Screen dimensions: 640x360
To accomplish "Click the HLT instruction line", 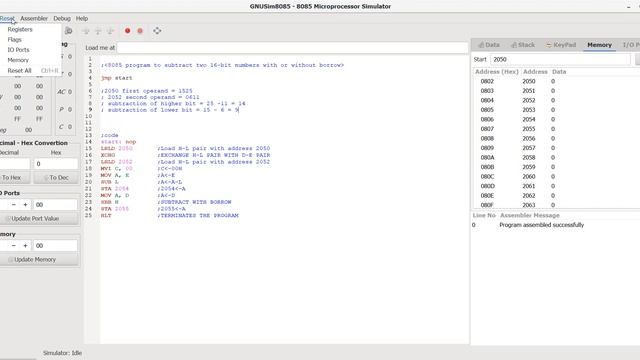I will pos(106,216).
